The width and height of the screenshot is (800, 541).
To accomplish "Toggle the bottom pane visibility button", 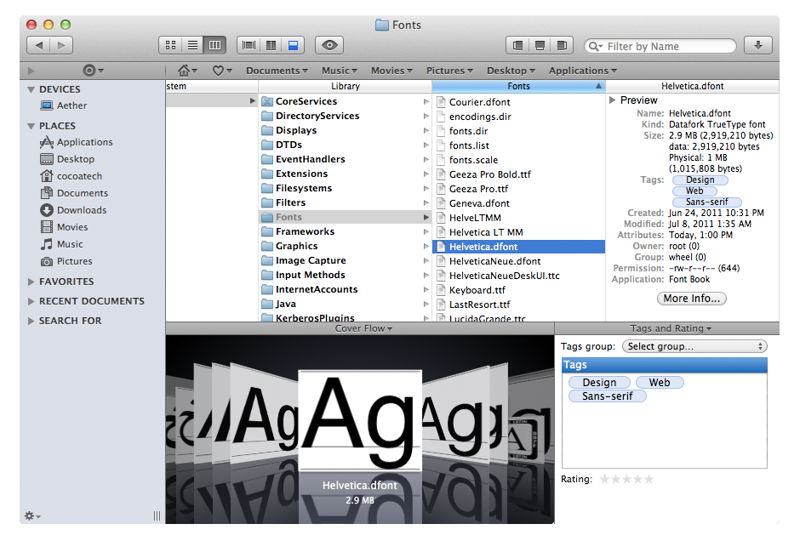I will pyautogui.click(x=540, y=45).
